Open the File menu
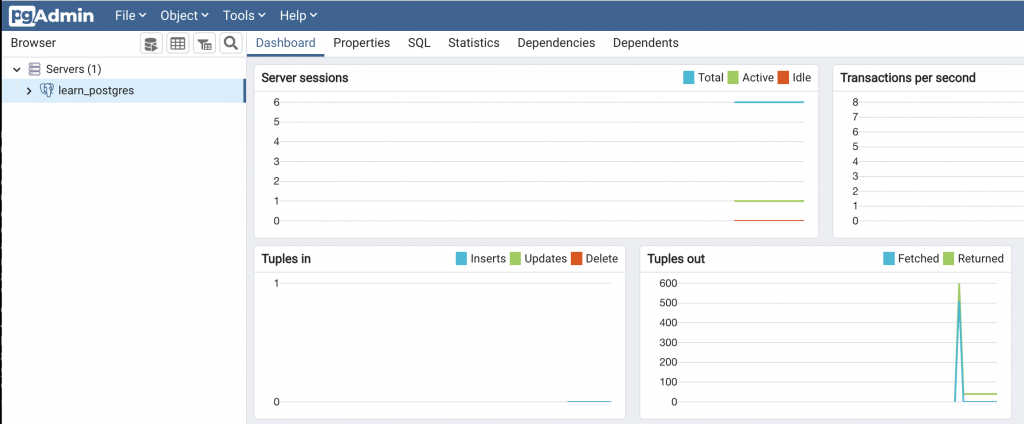This screenshot has height=424, width=1024. click(x=131, y=15)
